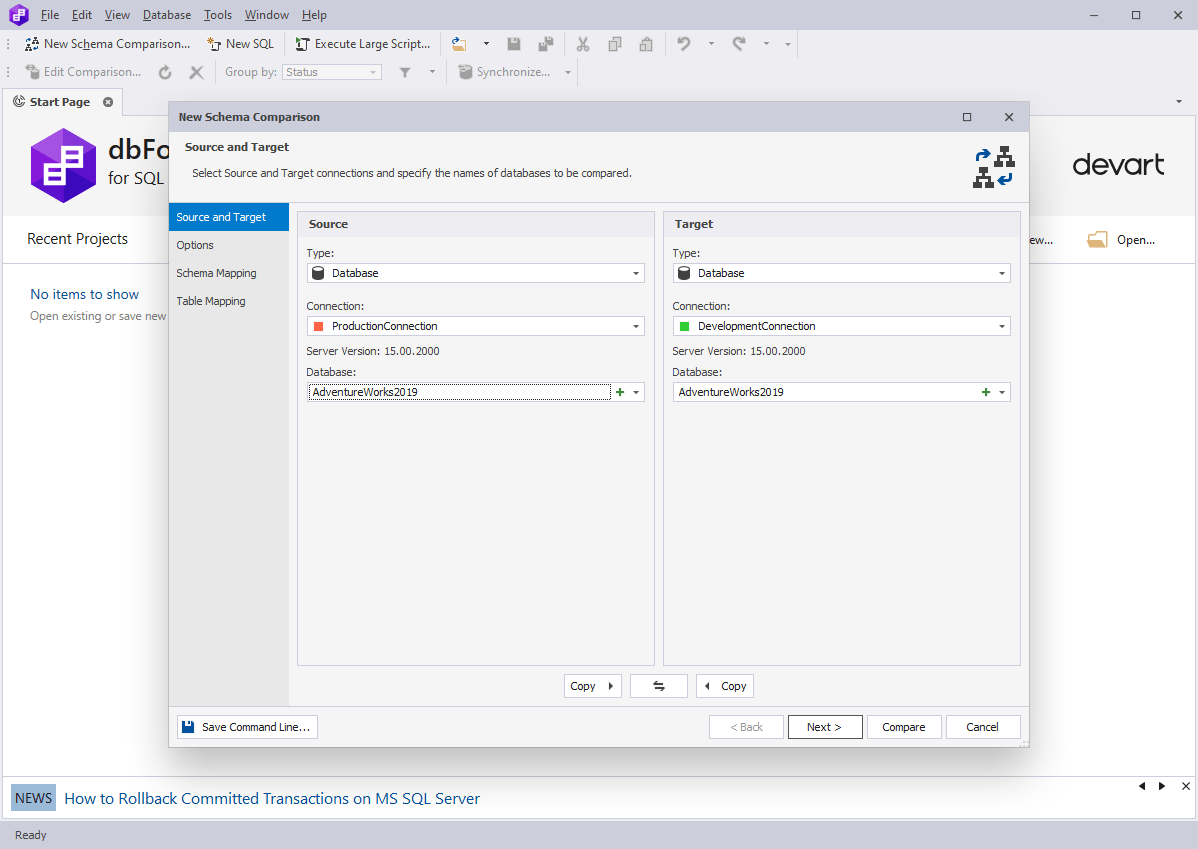Click the Redo arrow icon

click(739, 44)
